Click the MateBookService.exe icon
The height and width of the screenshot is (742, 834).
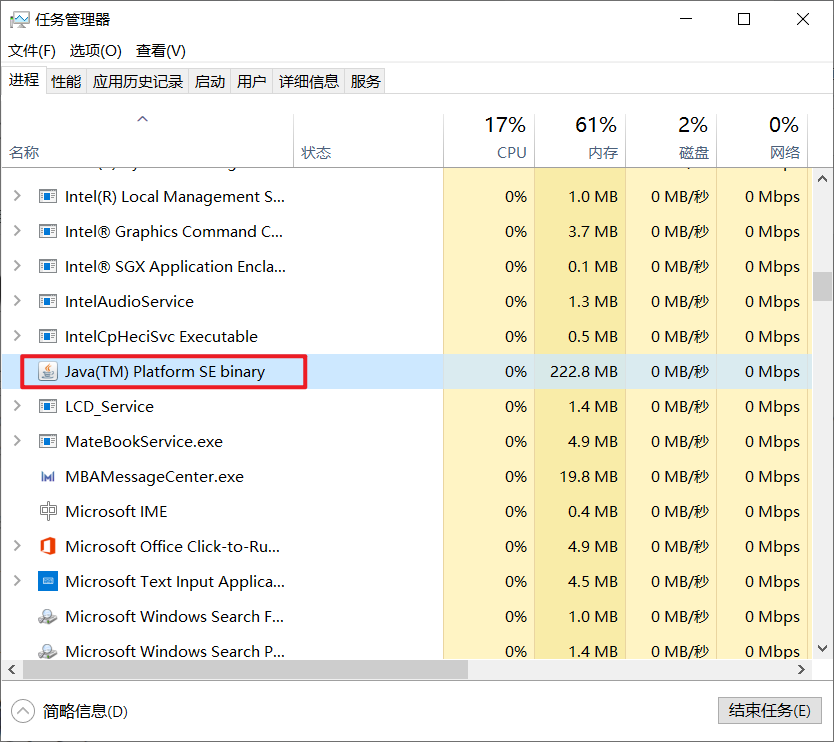pos(48,441)
